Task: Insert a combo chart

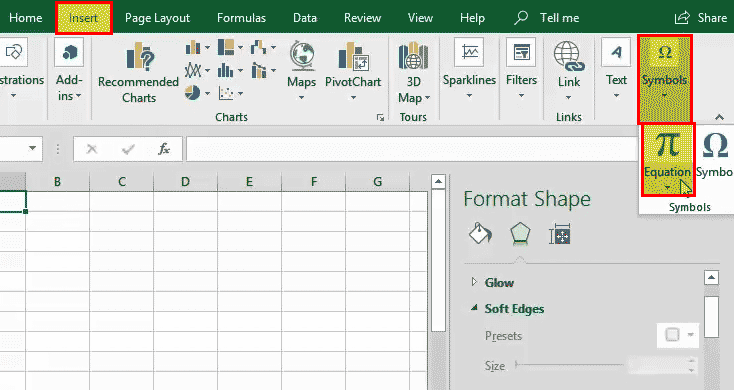Action: click(263, 71)
